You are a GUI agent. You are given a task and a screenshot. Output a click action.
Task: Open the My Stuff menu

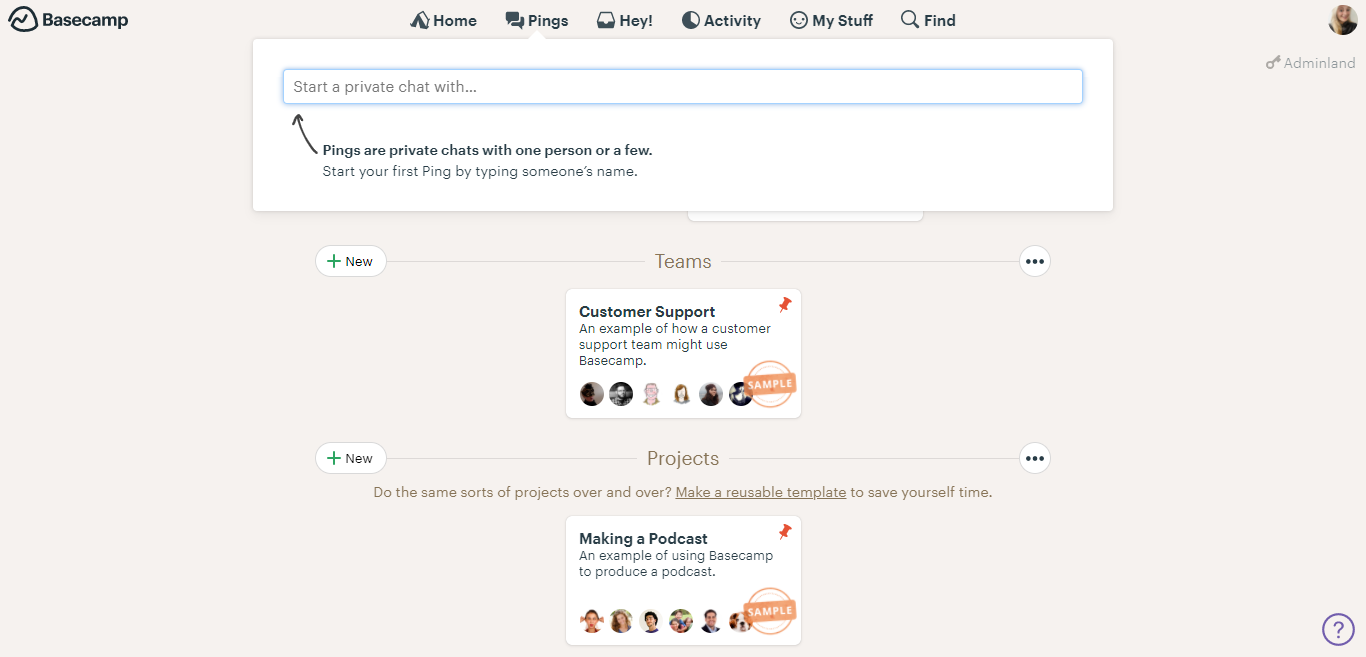click(x=831, y=20)
